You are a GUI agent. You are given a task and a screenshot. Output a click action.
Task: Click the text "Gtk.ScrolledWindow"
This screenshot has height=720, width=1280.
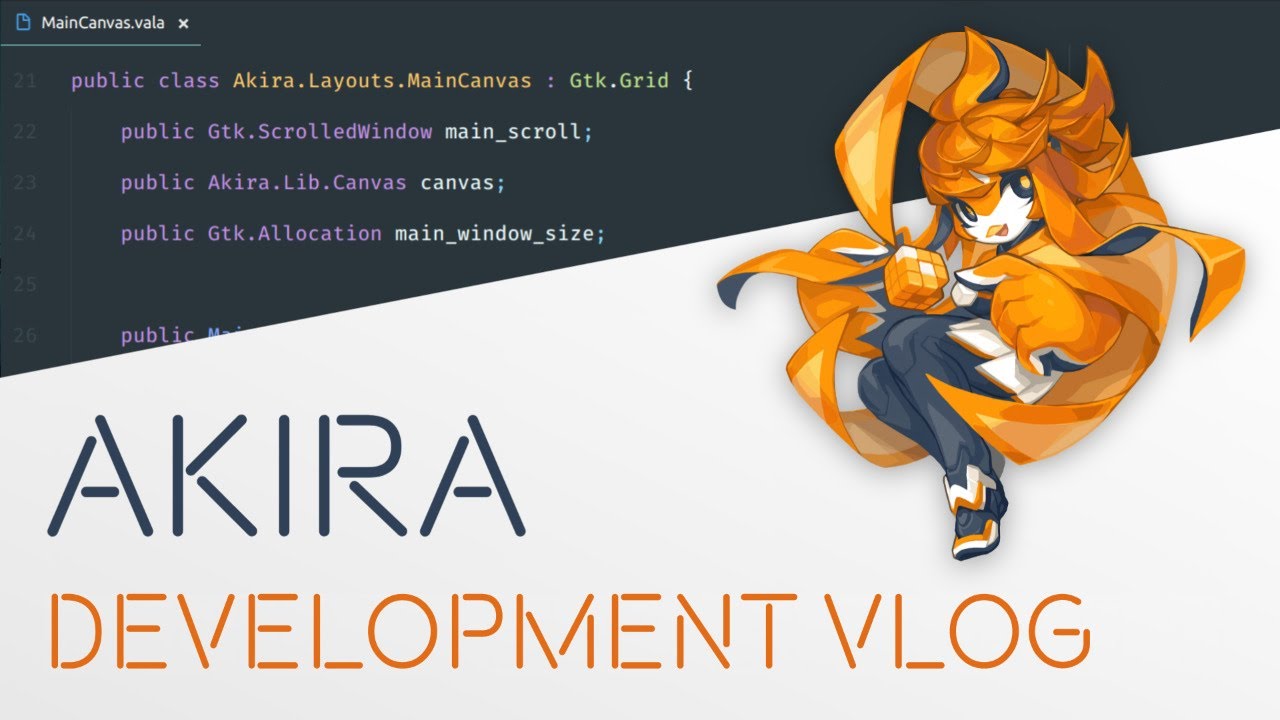[x=320, y=132]
